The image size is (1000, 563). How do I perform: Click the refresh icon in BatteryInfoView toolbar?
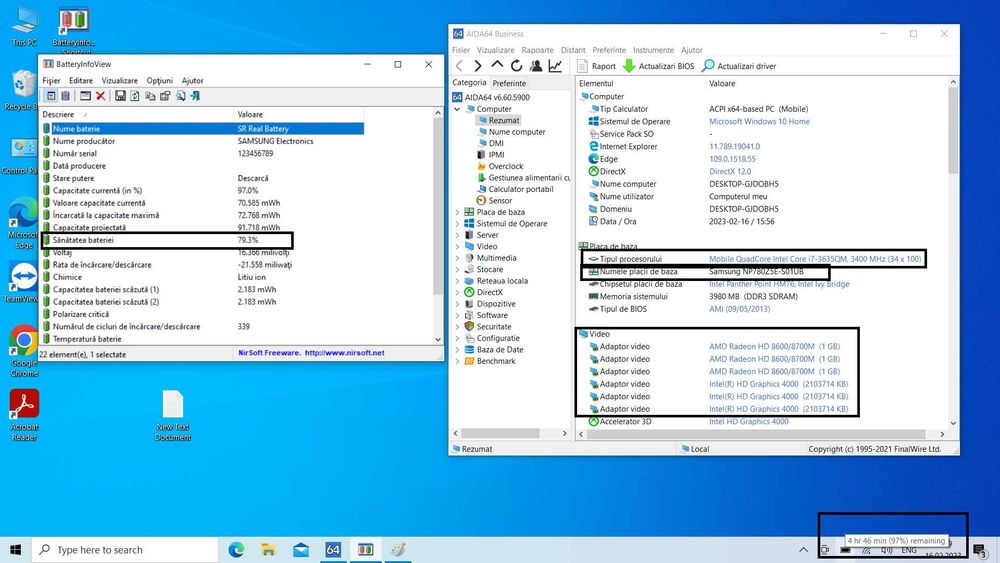coord(135,96)
